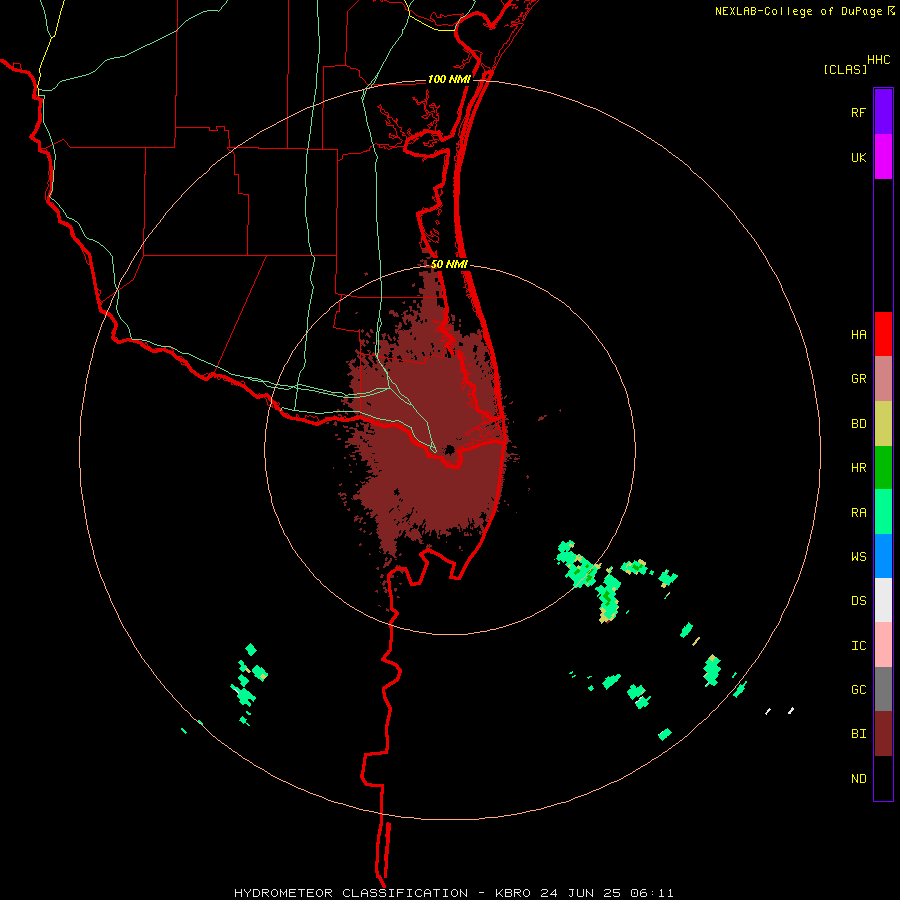Select the BD yellow legend swatch
Image resolution: width=900 pixels, height=900 pixels.
883,424
